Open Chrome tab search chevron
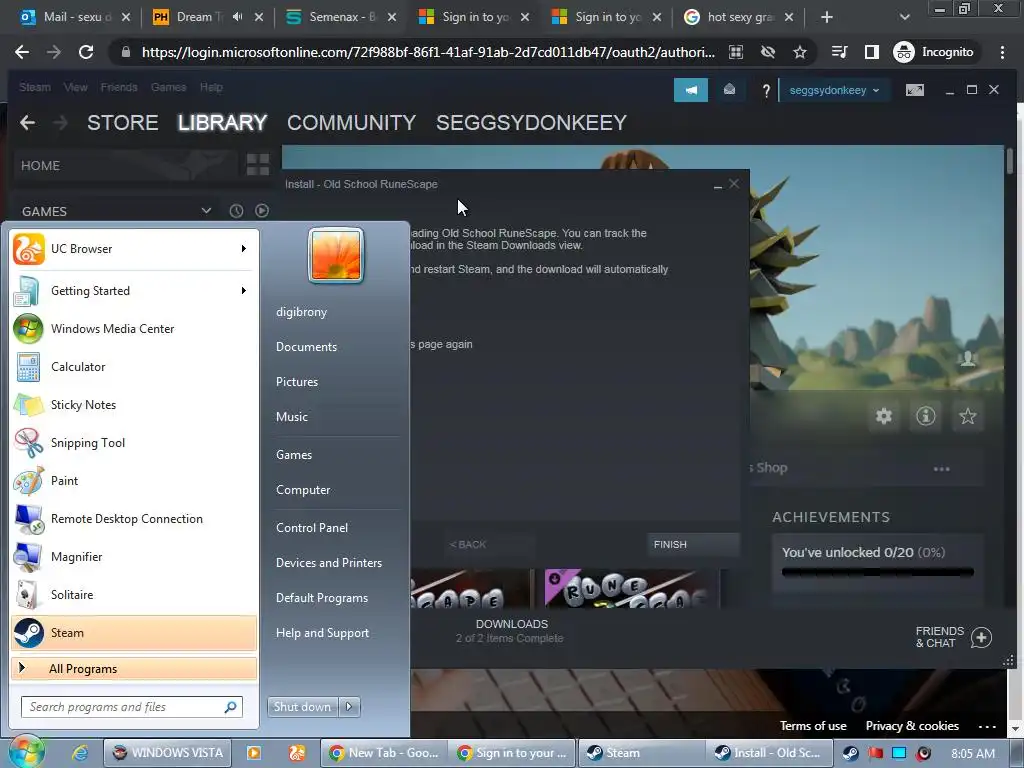Image resolution: width=1024 pixels, height=768 pixels. (x=904, y=17)
